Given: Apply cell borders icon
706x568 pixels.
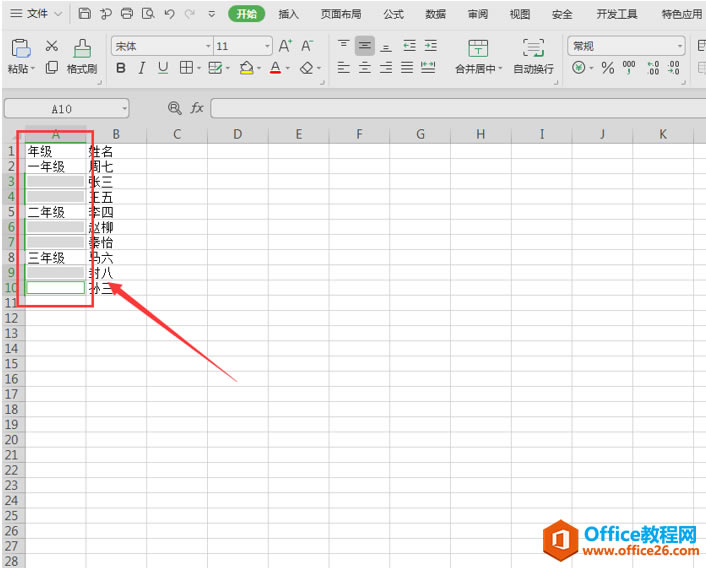Looking at the screenshot, I should [186, 68].
